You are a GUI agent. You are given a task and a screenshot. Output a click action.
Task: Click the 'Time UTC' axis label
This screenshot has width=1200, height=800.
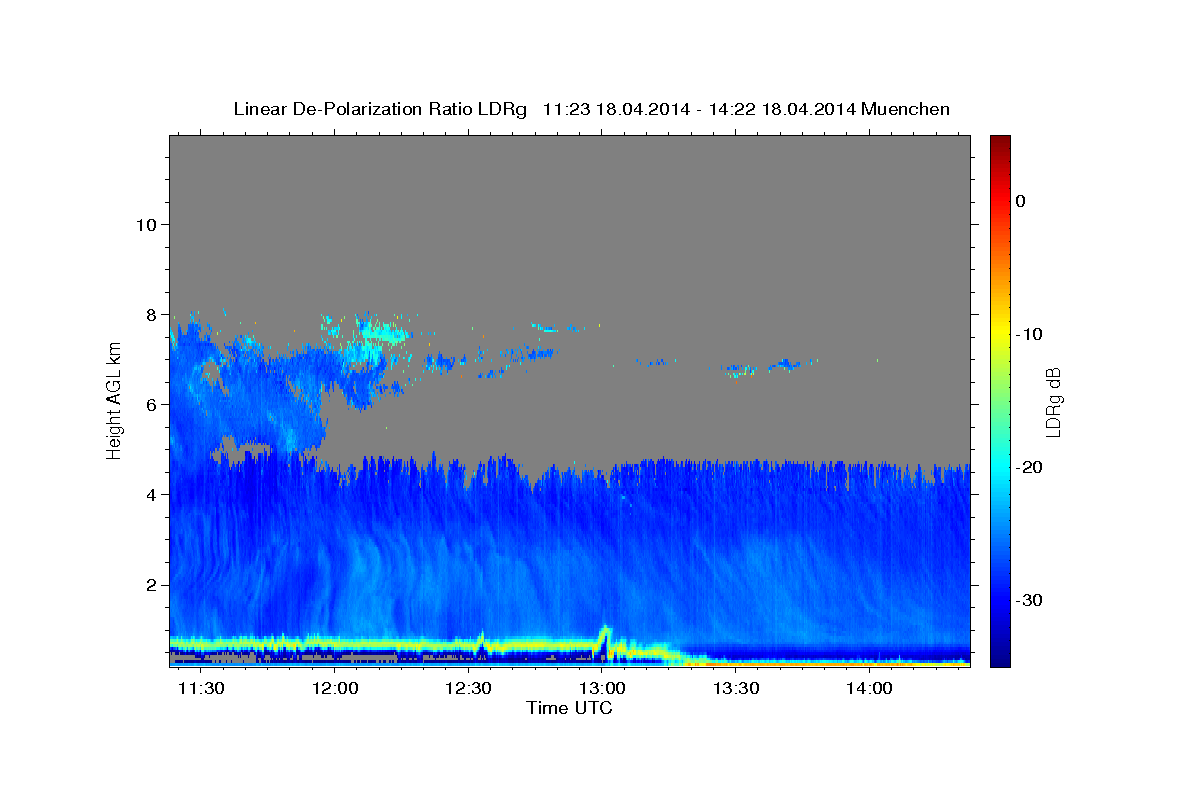(569, 708)
